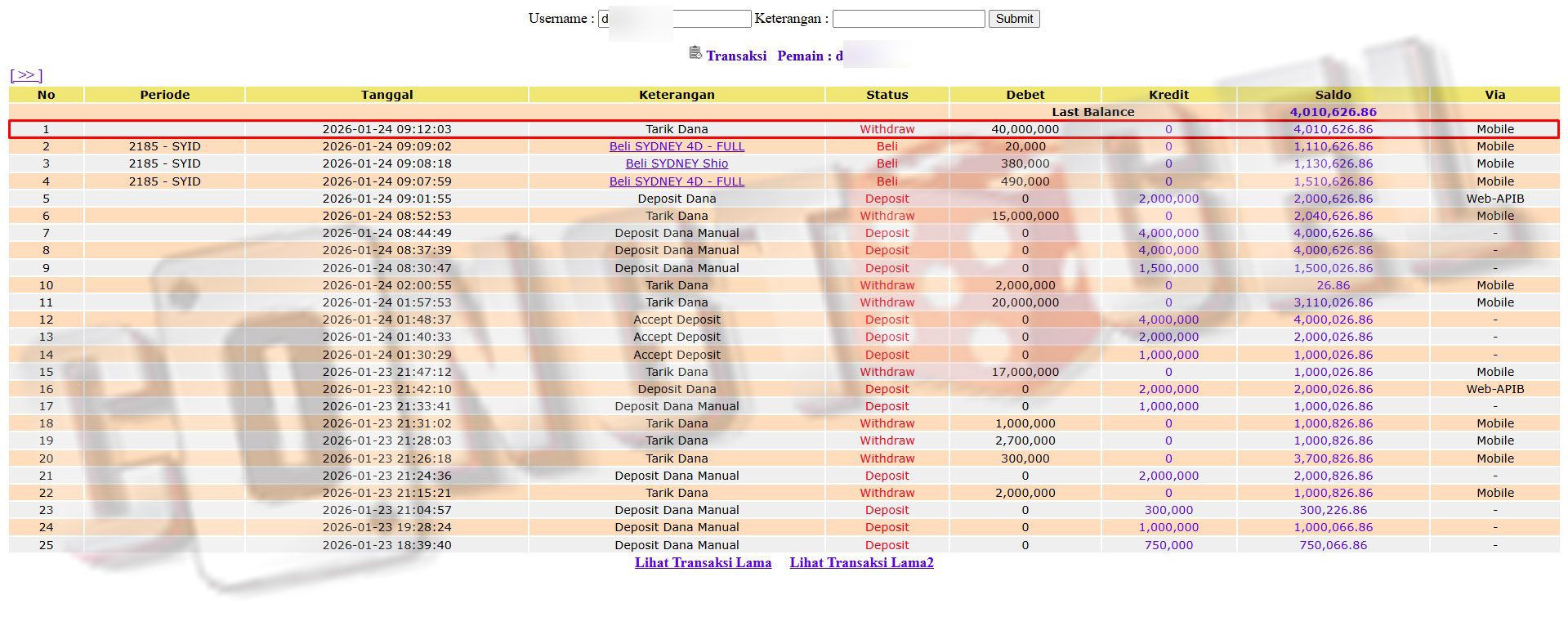
Task: Click the notepad icon beside Transaksi
Action: pos(695,53)
